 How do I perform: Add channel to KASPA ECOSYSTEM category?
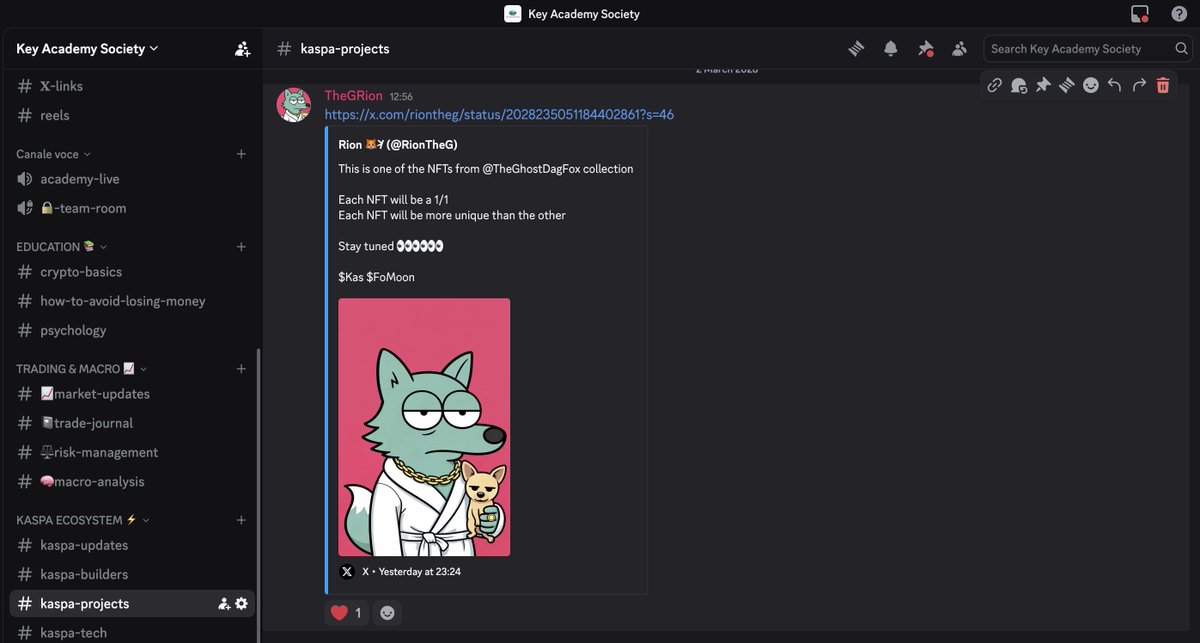(x=241, y=520)
